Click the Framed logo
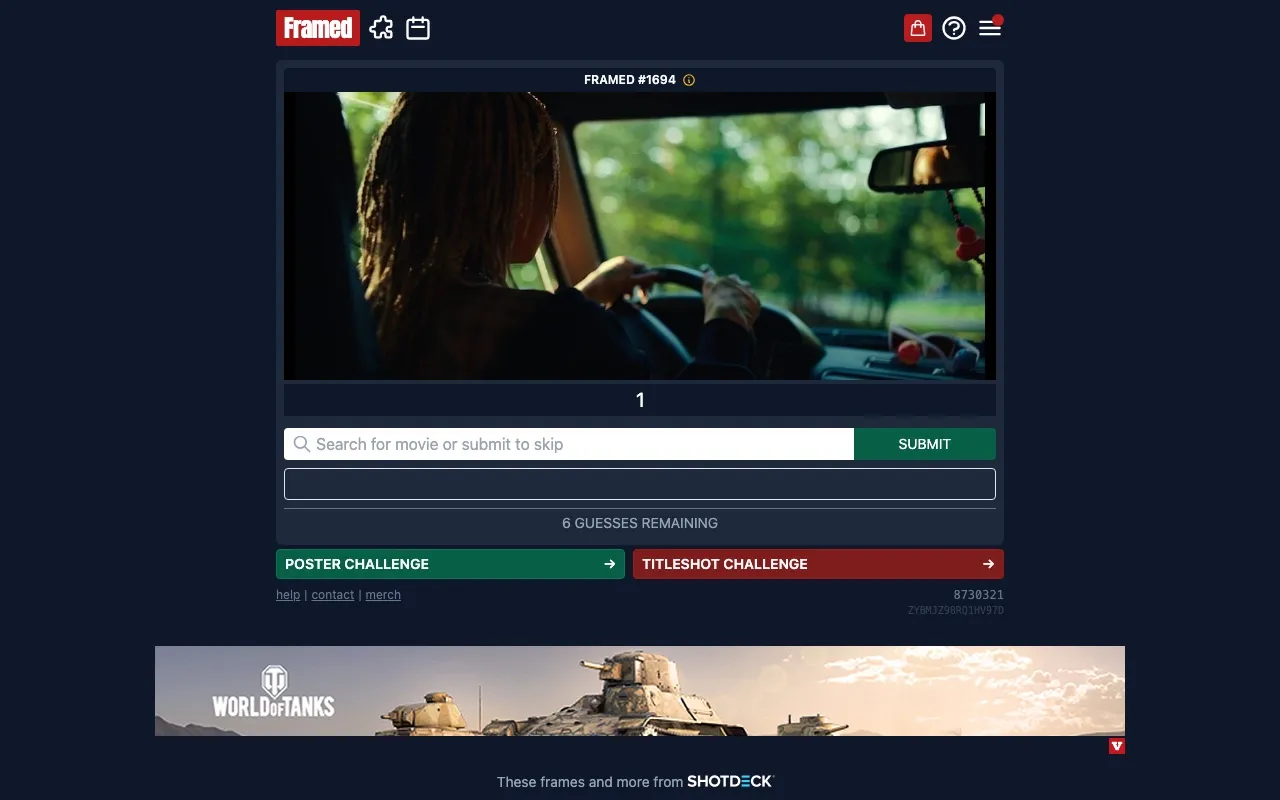Viewport: 1280px width, 800px height. pos(318,28)
